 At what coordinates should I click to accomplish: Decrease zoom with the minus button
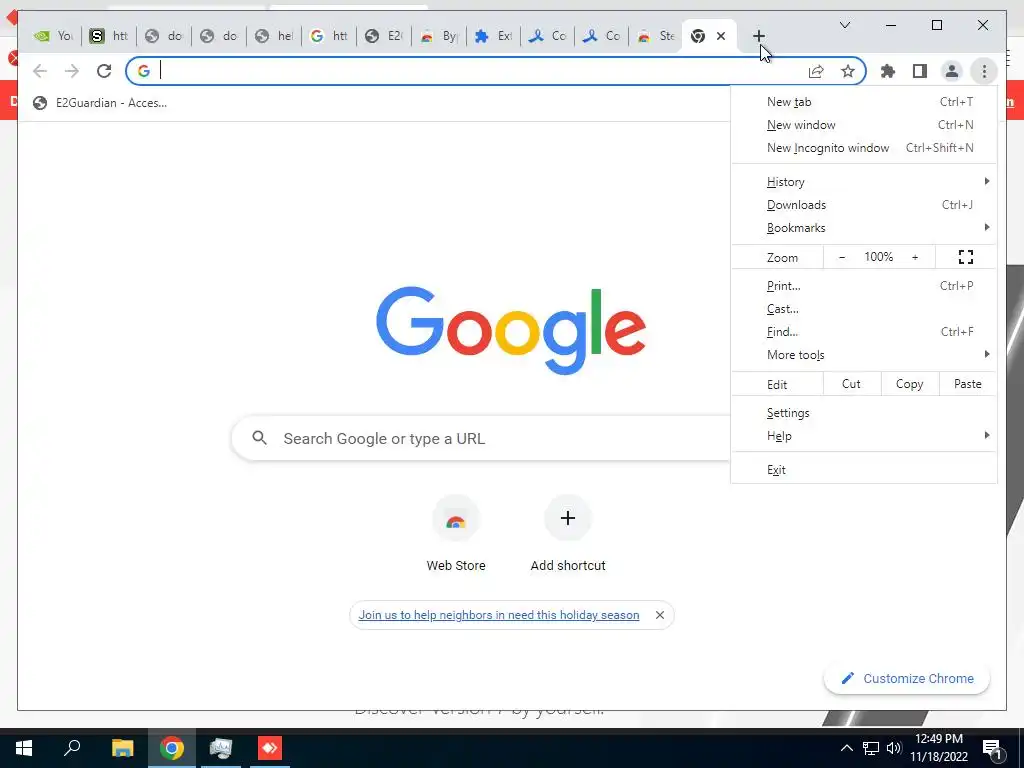coord(842,257)
